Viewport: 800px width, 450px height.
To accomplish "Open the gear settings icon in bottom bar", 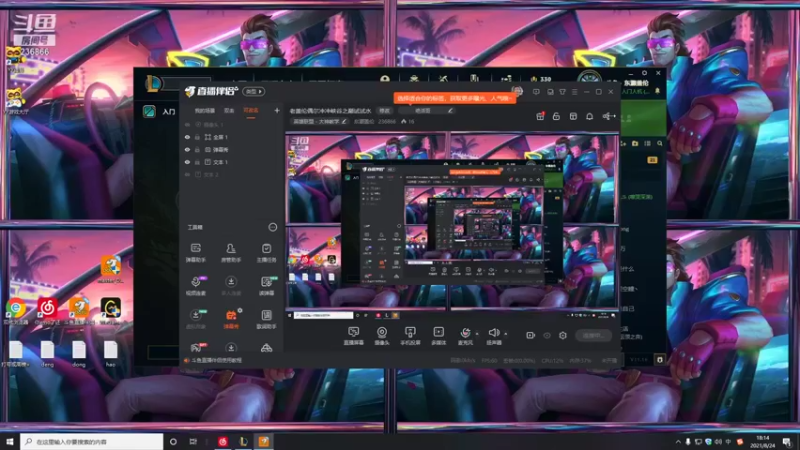I will [563, 335].
